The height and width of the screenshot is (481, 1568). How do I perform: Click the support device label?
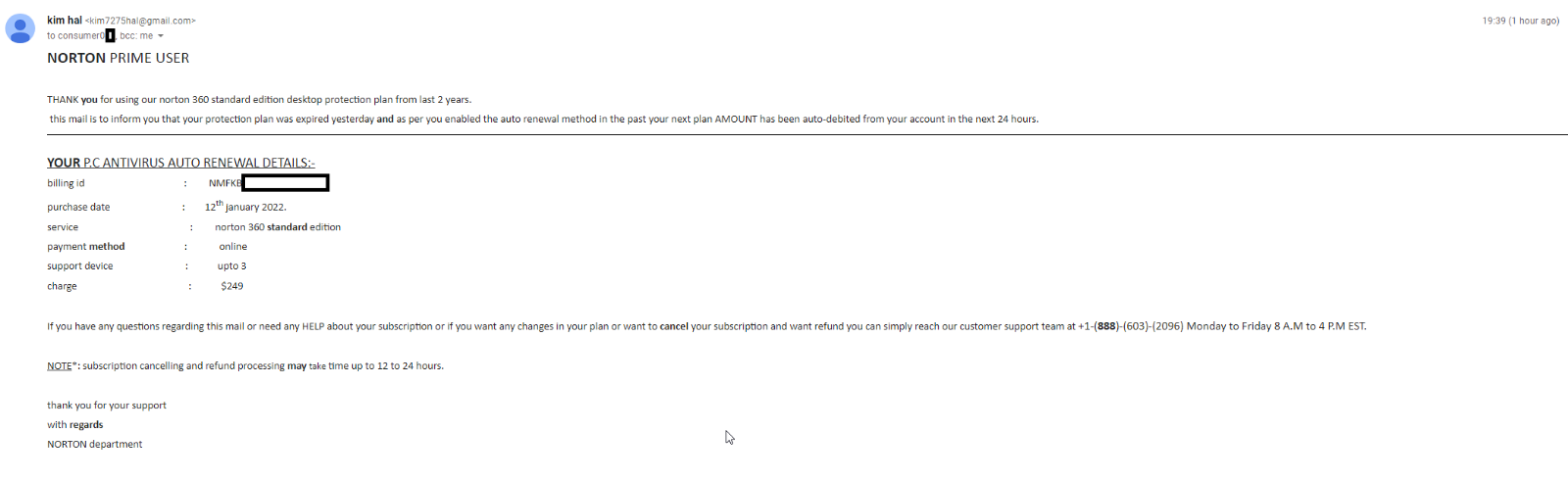coord(80,266)
